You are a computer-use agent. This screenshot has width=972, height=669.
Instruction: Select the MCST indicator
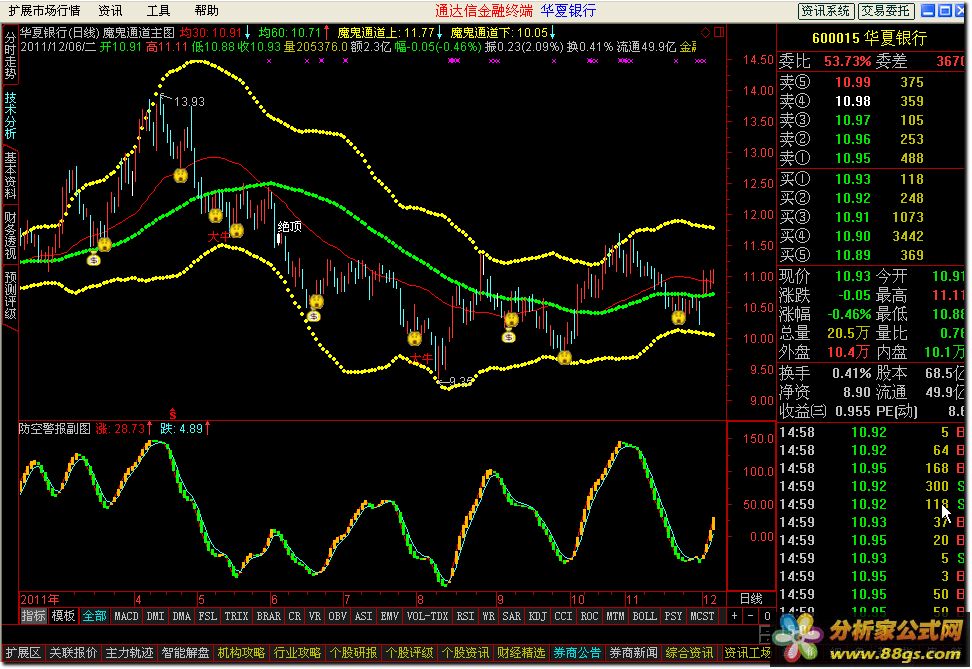pyautogui.click(x=702, y=616)
